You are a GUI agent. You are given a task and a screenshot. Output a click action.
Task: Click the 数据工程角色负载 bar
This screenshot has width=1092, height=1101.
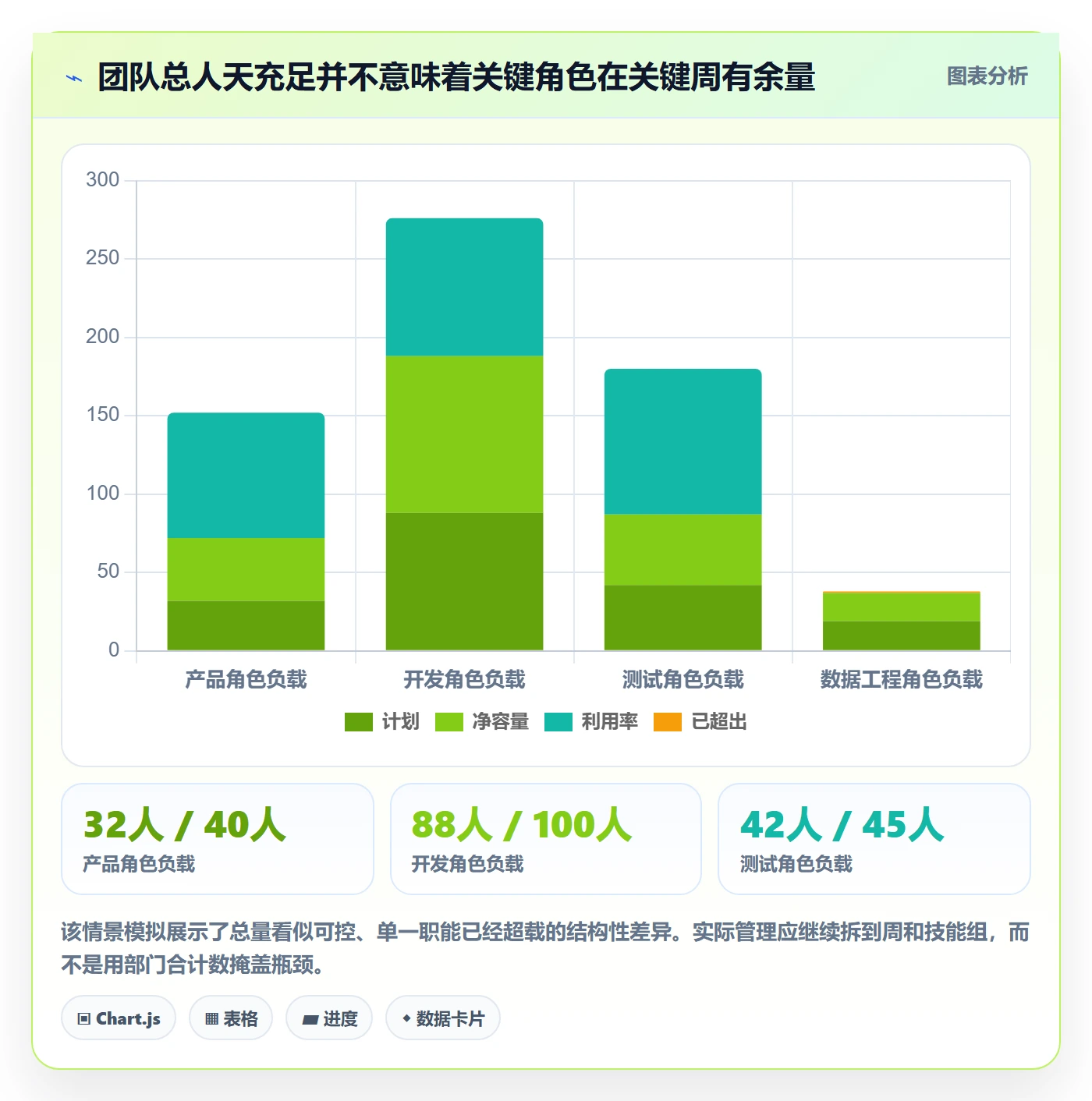[x=902, y=621]
